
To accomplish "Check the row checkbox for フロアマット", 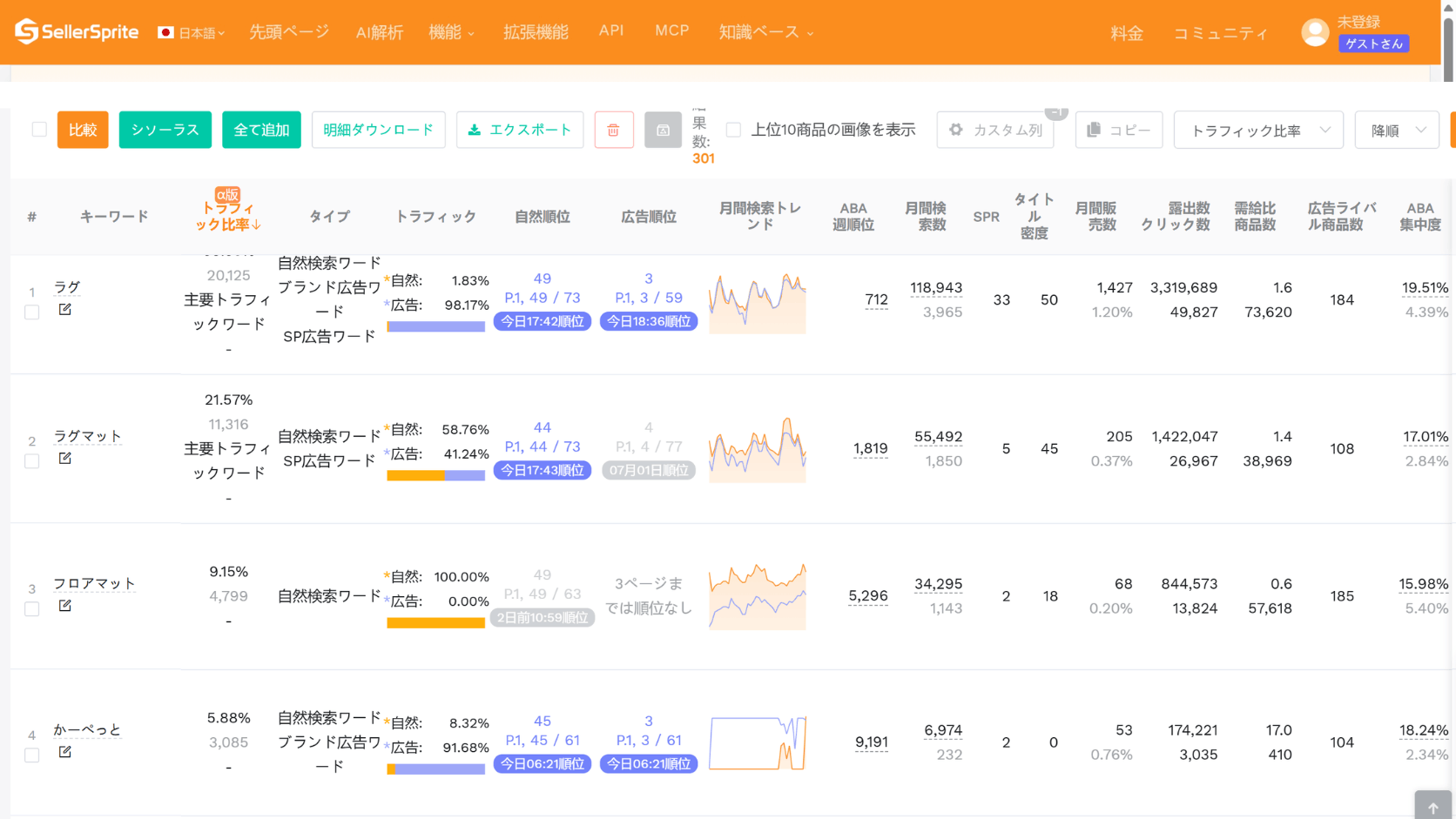I will [32, 609].
